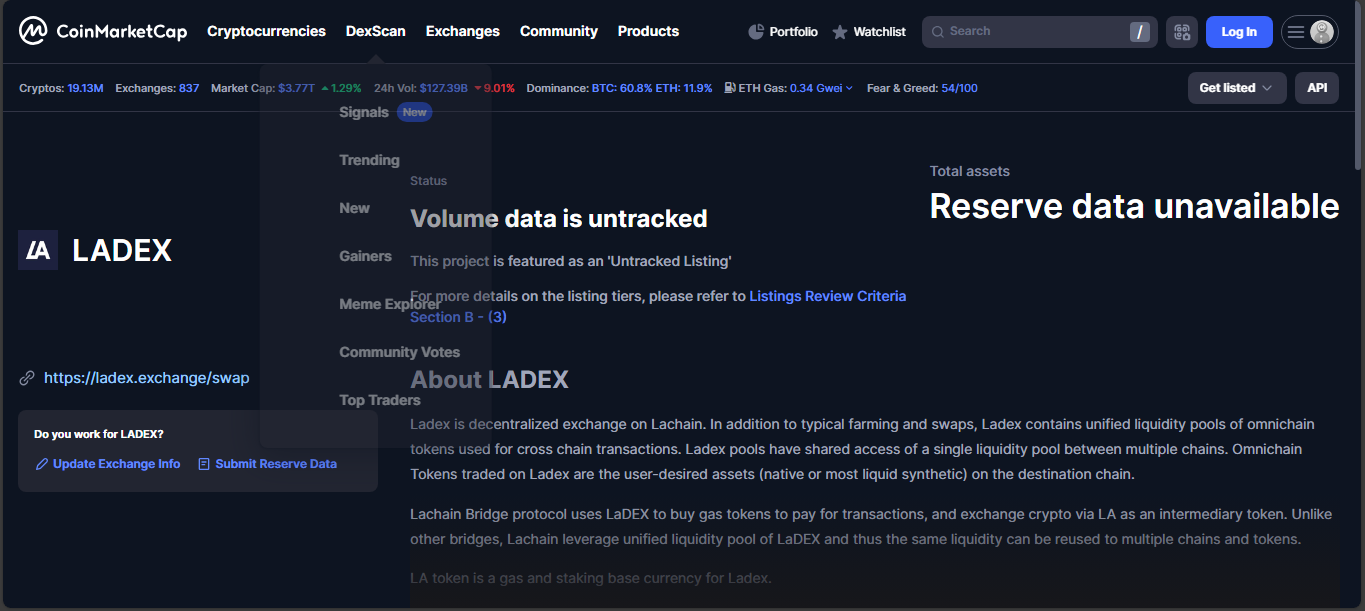Expand the Get listed dropdown

[1237, 88]
